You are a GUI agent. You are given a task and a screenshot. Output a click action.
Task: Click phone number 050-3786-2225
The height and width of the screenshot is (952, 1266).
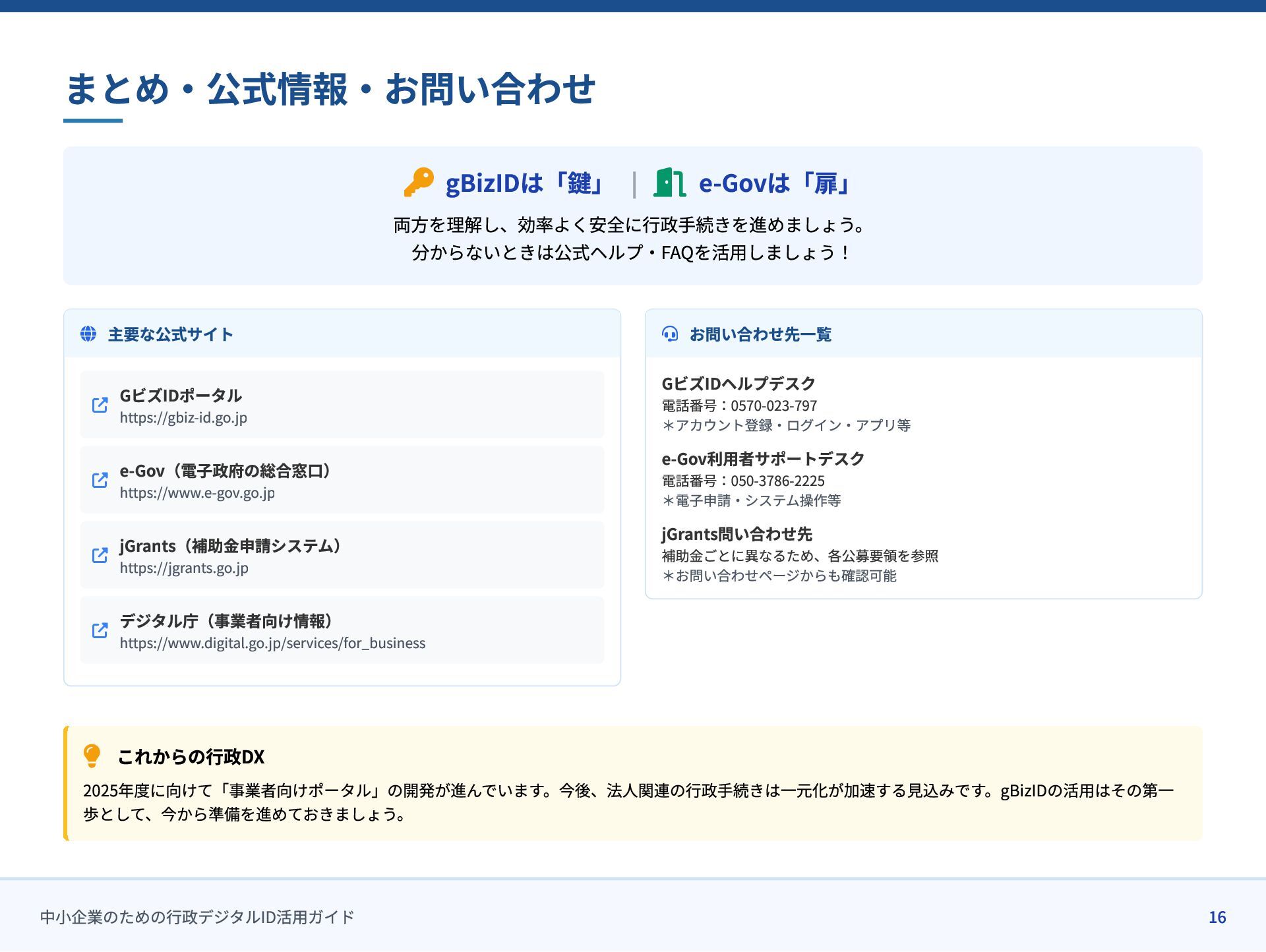(x=777, y=481)
